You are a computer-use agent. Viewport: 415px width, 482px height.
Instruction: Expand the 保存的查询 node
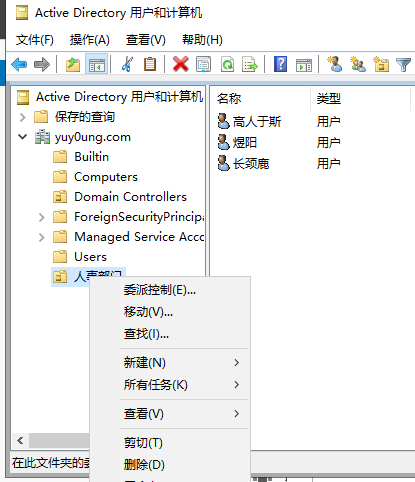(x=22, y=117)
